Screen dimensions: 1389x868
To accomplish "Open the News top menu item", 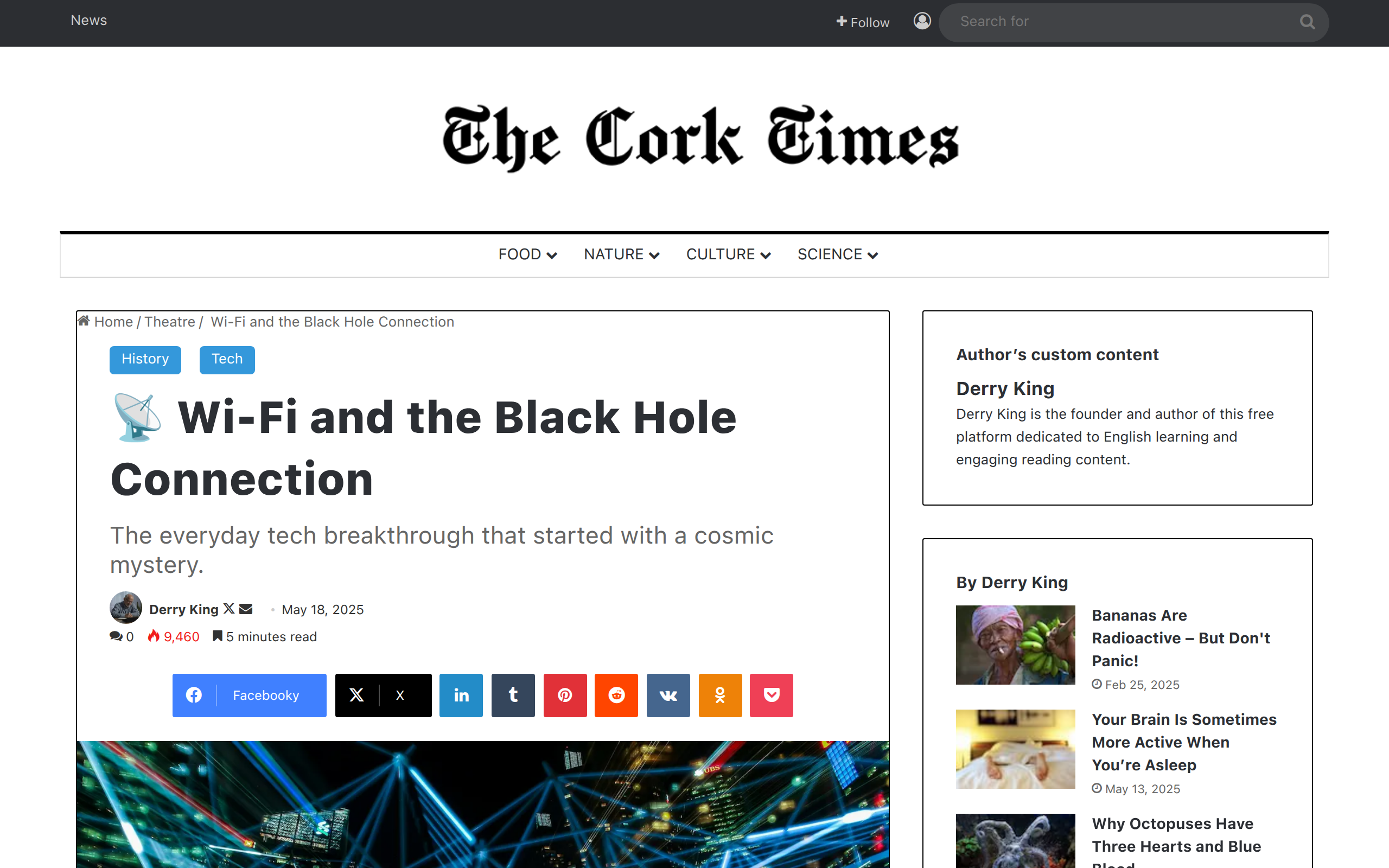I will [89, 21].
